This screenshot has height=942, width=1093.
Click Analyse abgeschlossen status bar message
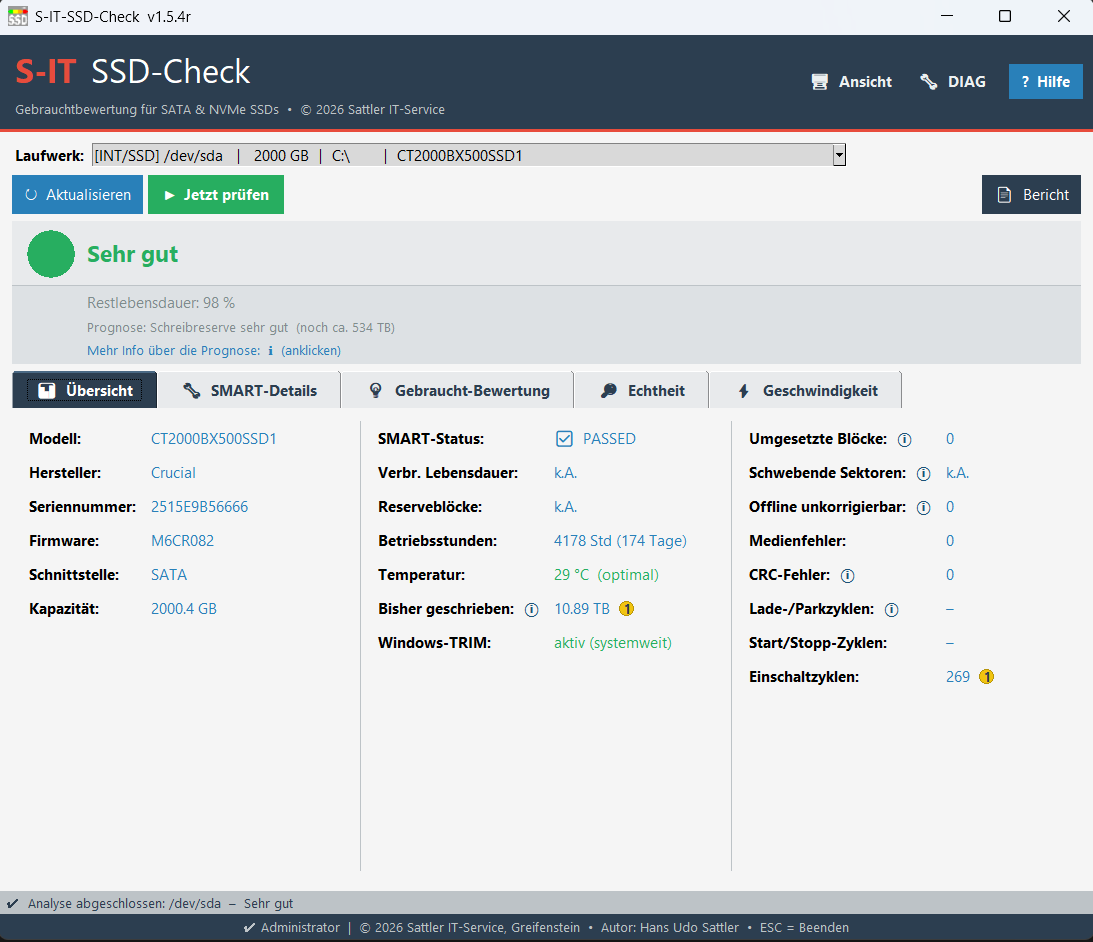tap(160, 904)
